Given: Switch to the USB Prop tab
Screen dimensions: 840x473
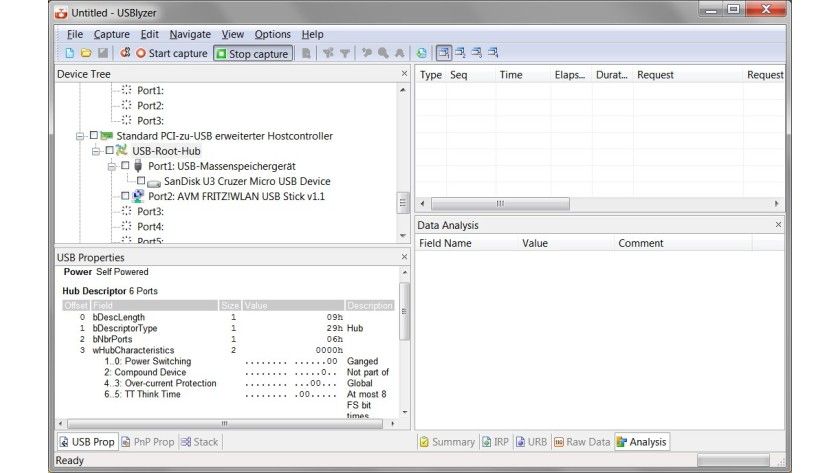Looking at the screenshot, I should [x=87, y=442].
